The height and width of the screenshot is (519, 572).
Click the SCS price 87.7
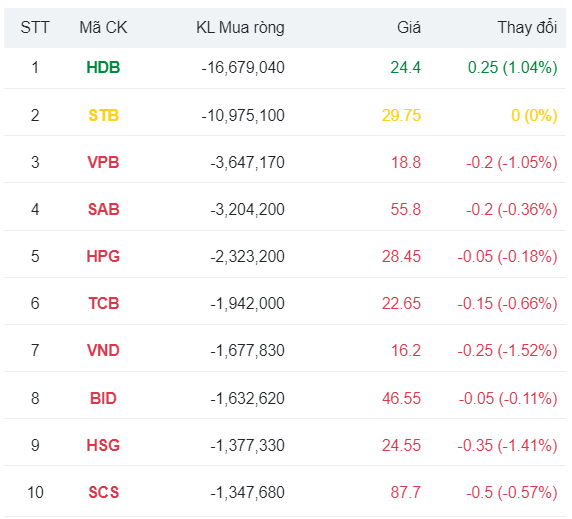(x=406, y=492)
